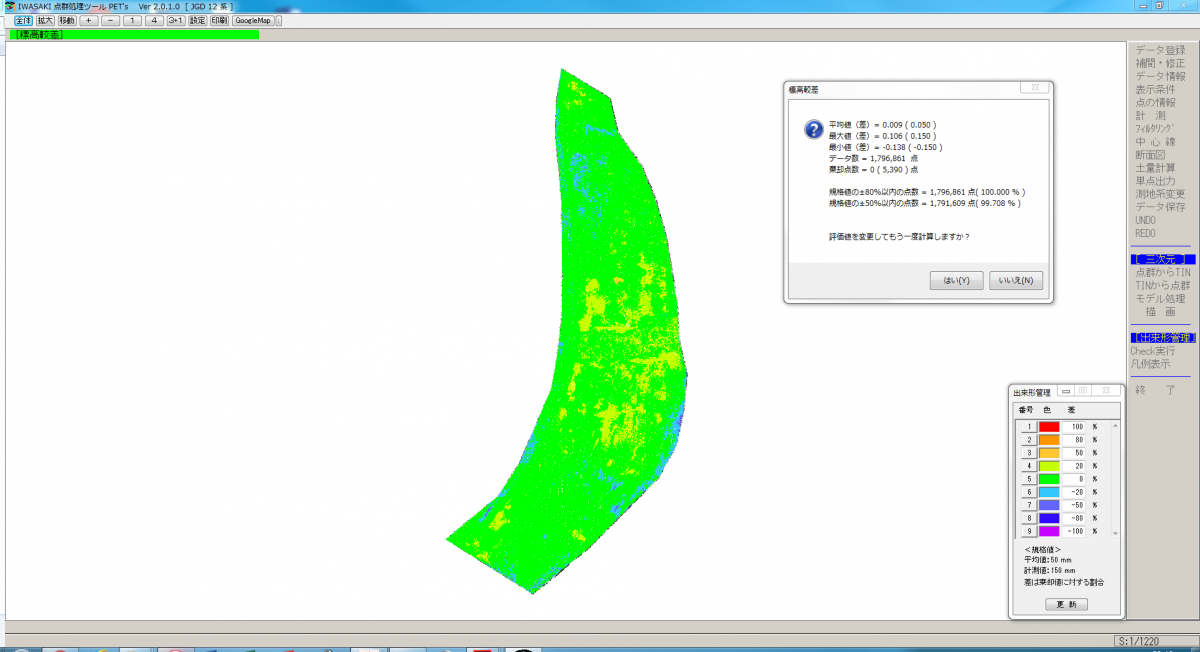This screenshot has width=1200, height=652.
Task: Open the 設定 settings toolbar button
Action: (197, 20)
